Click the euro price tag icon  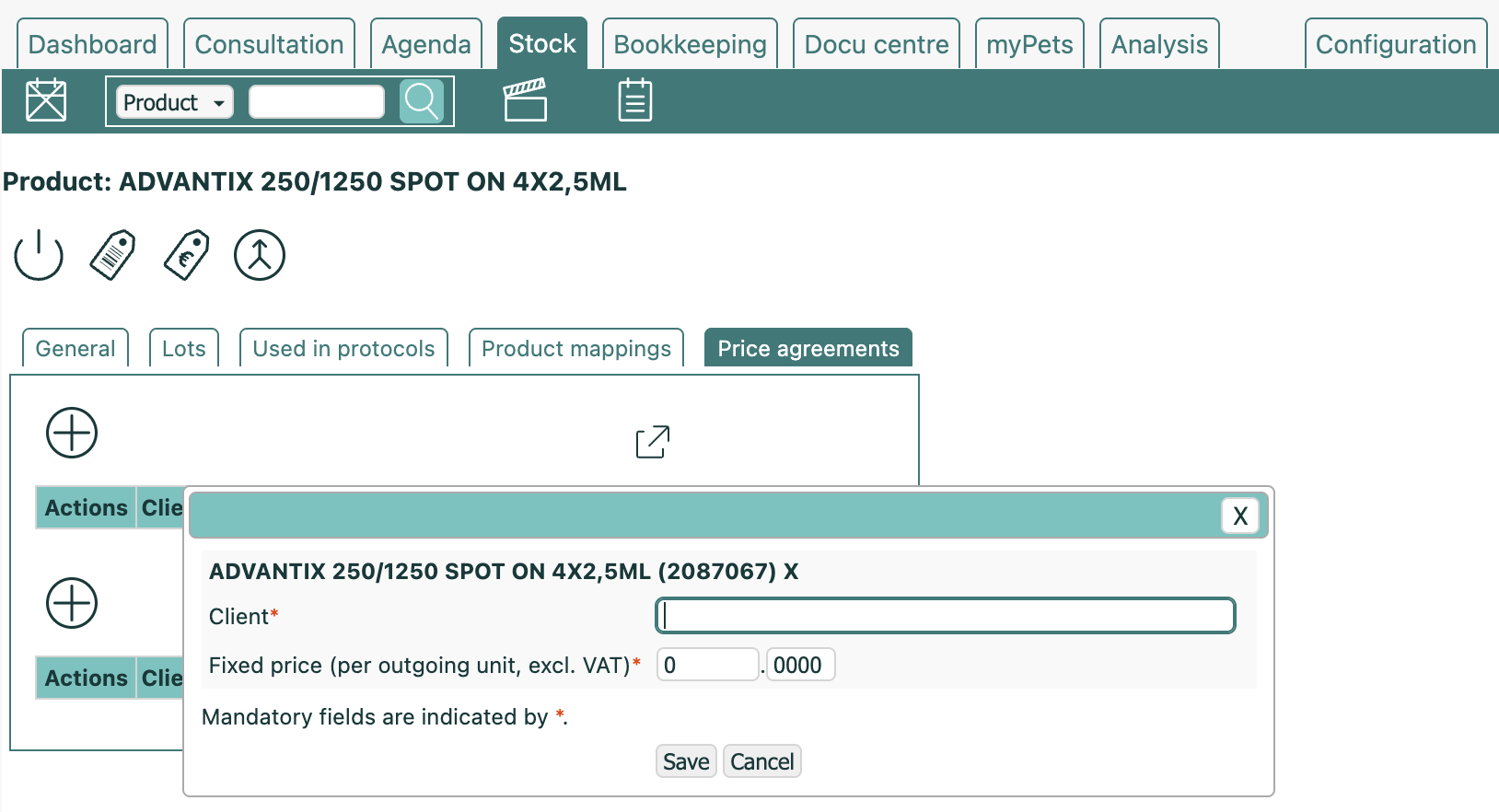pyautogui.click(x=186, y=255)
